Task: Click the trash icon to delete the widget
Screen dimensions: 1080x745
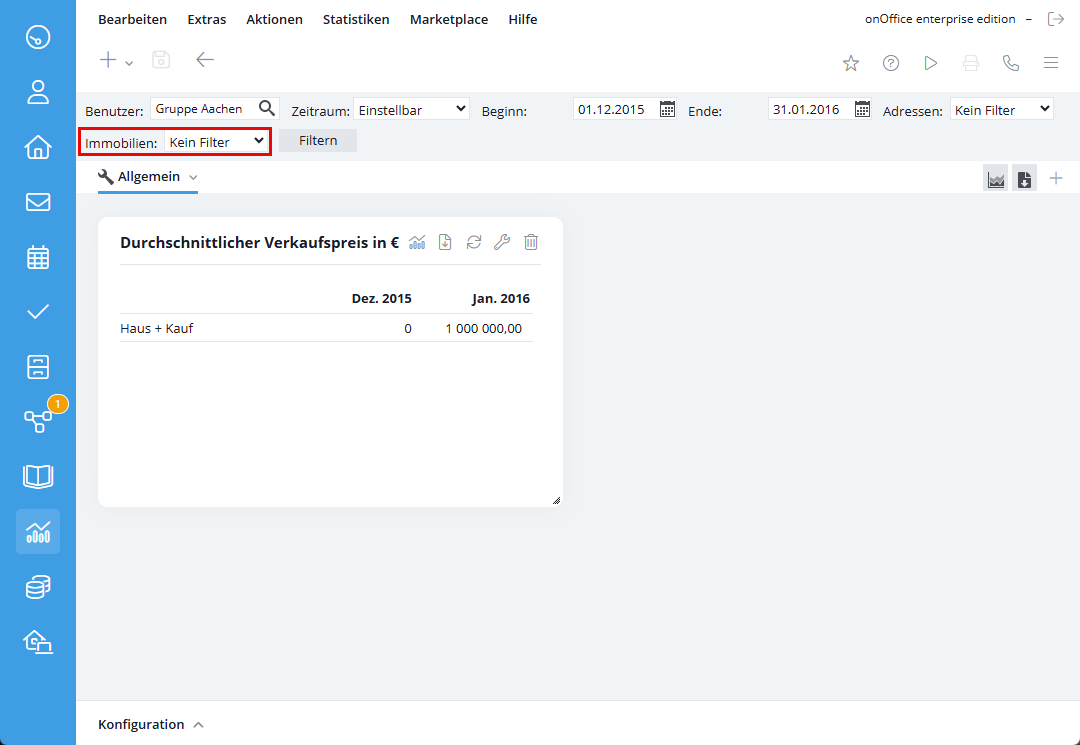Action: (x=531, y=242)
